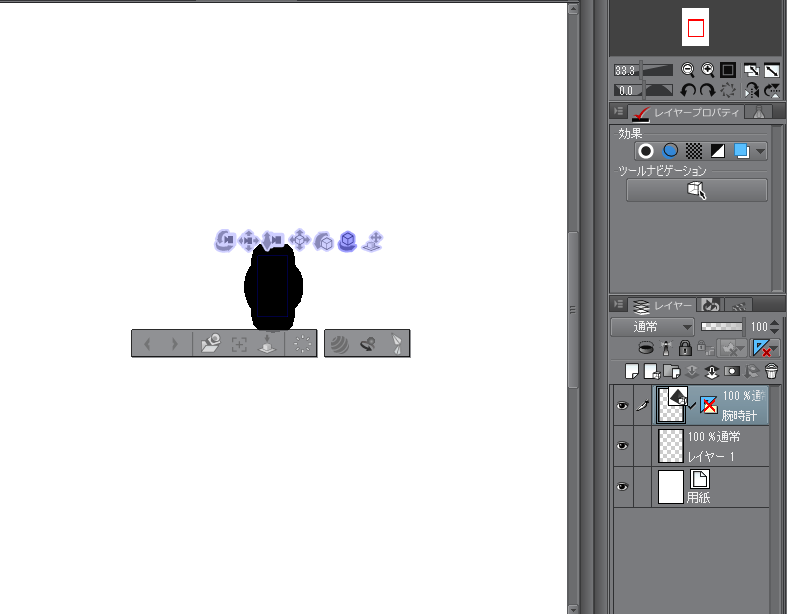Screen dimensions: 787x614
Task: Merge with layer below double-arrow icon
Action: point(712,372)
